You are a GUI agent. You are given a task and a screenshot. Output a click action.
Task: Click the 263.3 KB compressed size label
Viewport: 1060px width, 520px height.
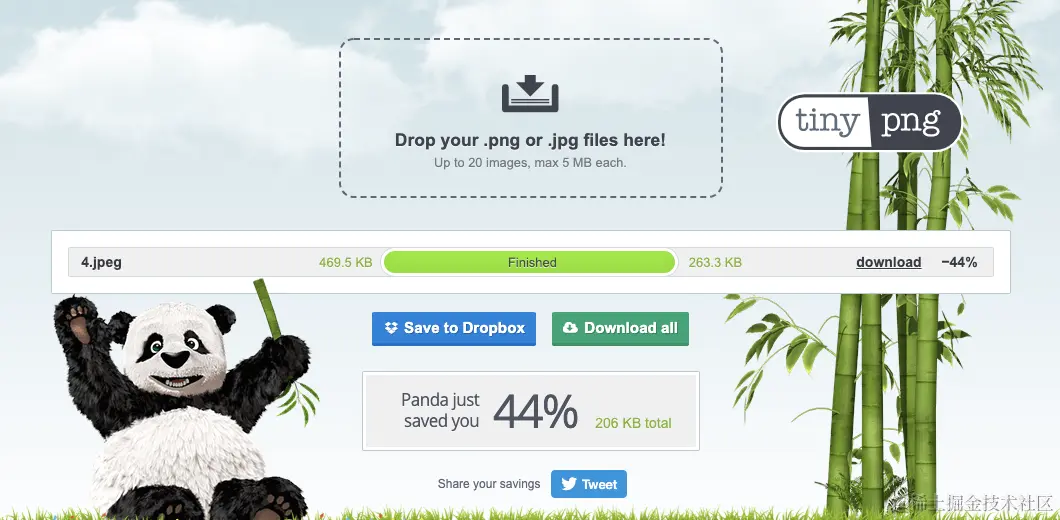coord(715,262)
